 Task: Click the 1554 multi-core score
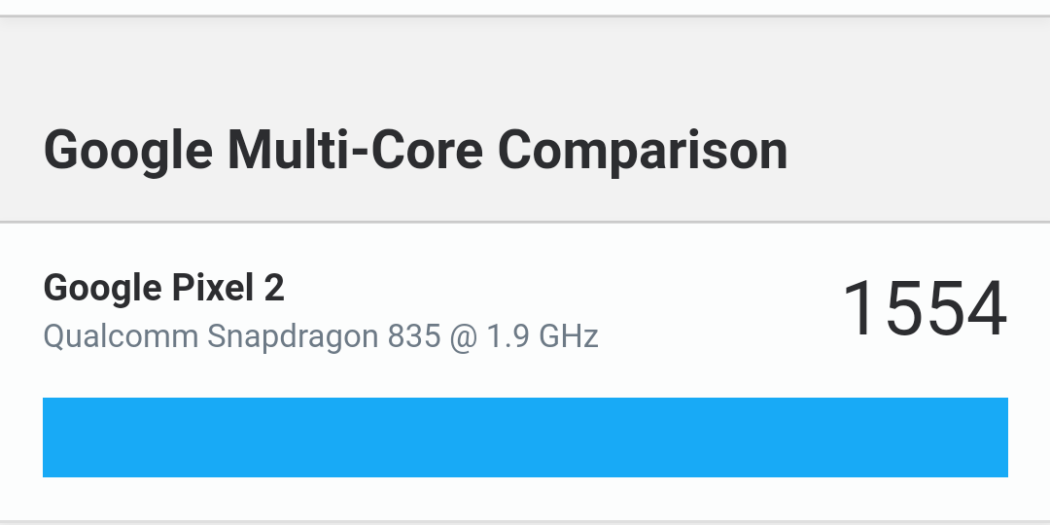click(924, 310)
